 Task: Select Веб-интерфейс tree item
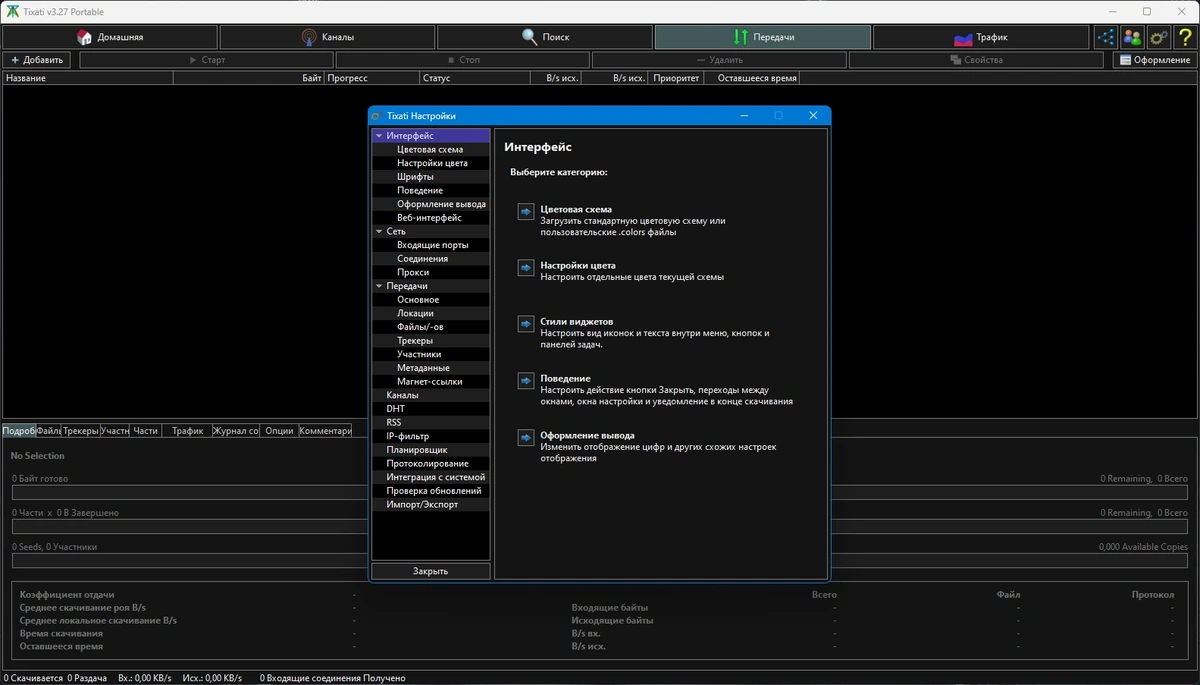click(x=430, y=217)
